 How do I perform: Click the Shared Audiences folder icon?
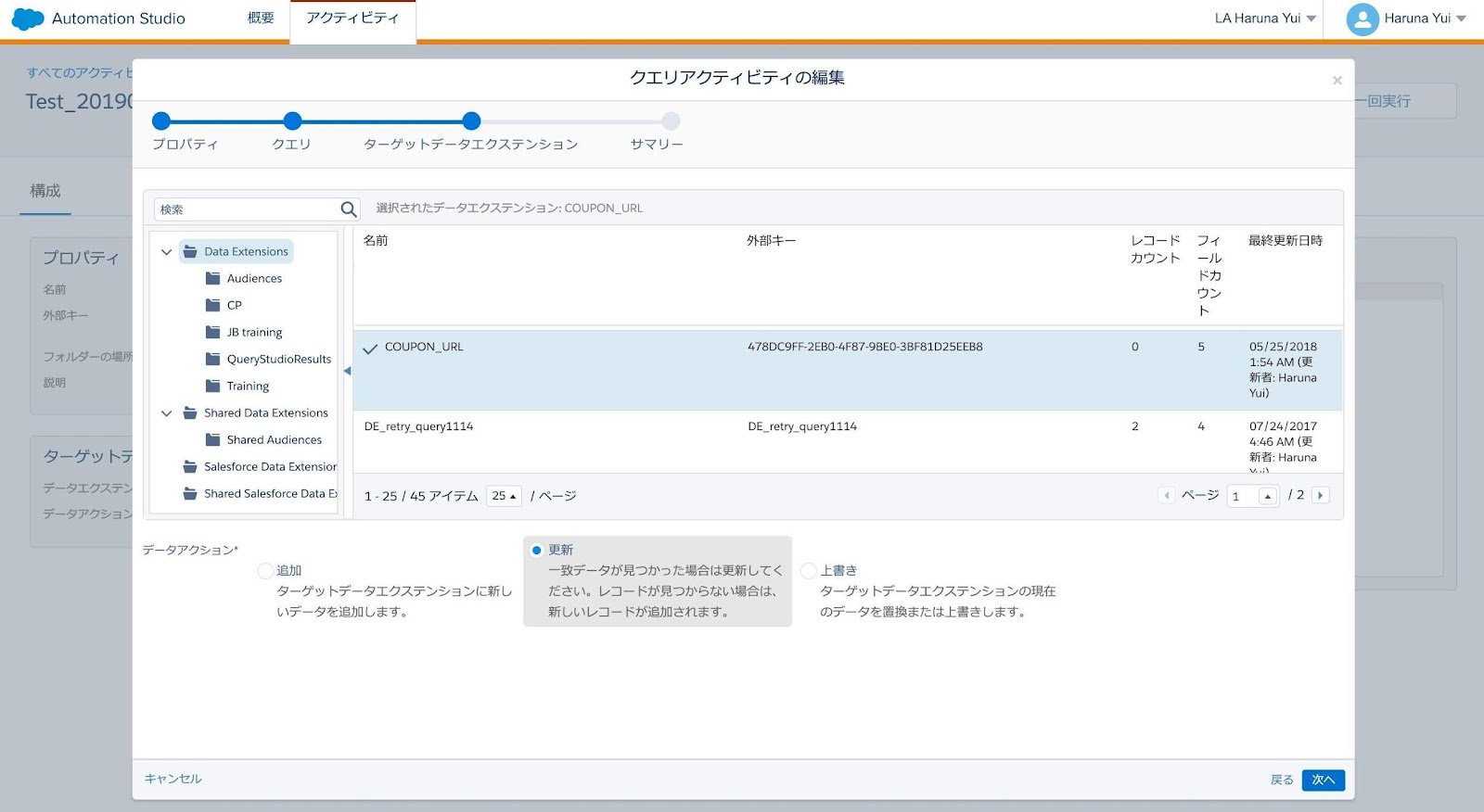point(212,439)
